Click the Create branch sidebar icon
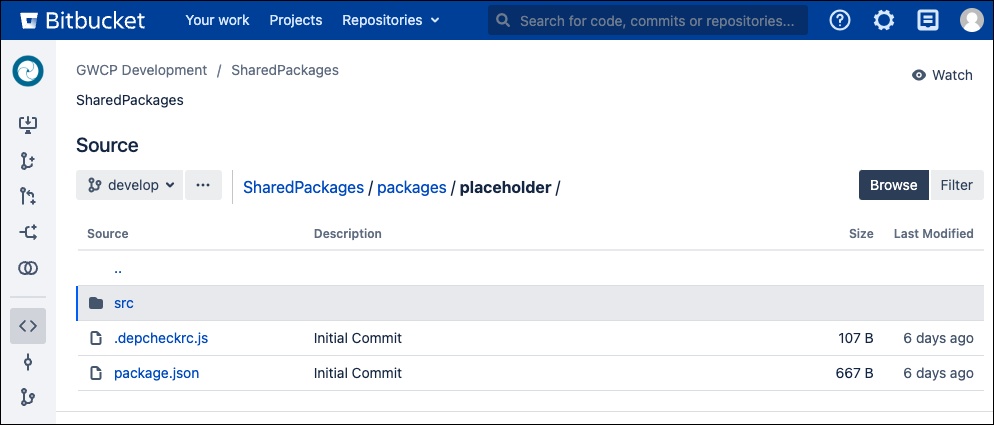This screenshot has width=994, height=425. (28, 161)
